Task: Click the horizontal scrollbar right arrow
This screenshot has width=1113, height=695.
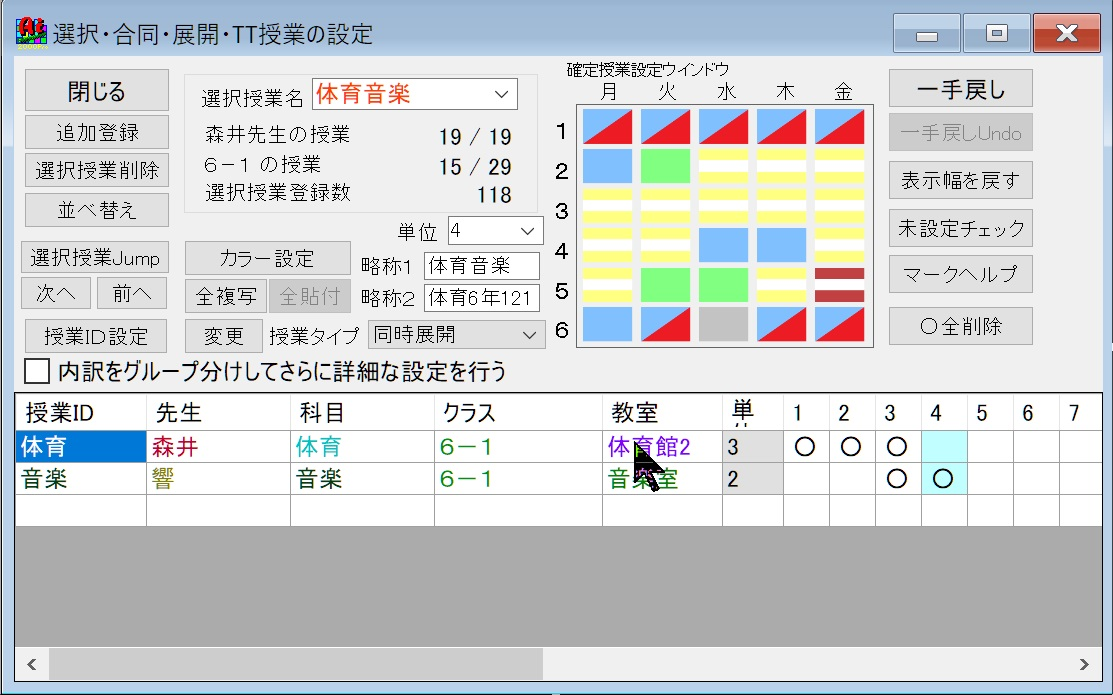Action: coord(1084,664)
